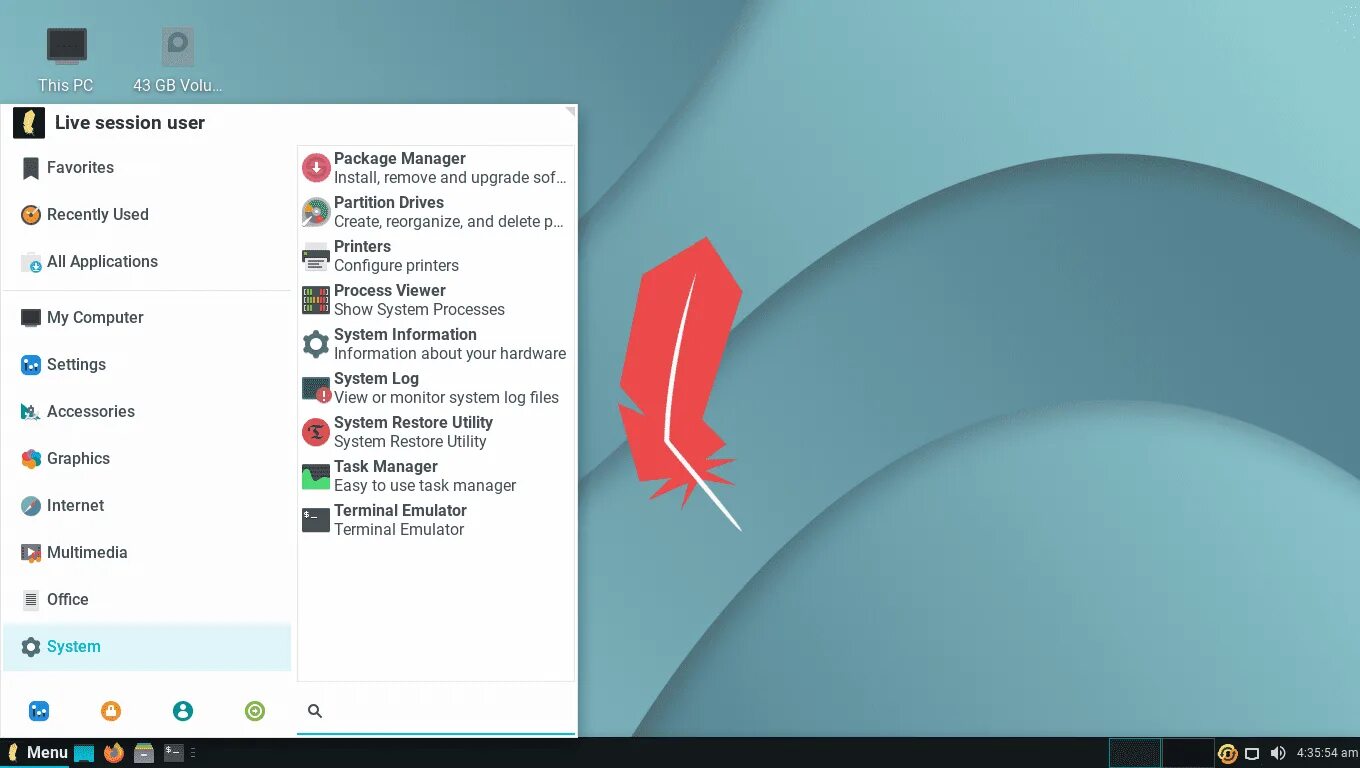Open terminal from the taskbar launcher
The image size is (1360, 768).
tap(174, 753)
